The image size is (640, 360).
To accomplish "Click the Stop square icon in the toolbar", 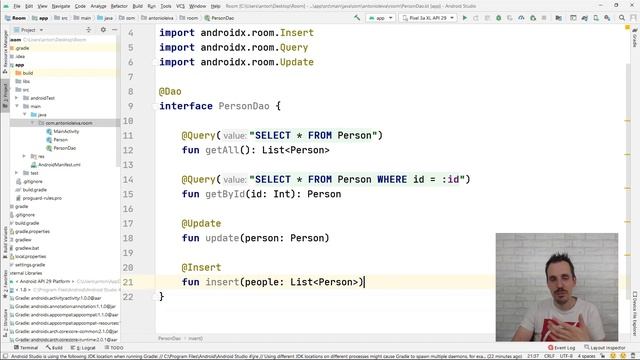I will point(544,18).
